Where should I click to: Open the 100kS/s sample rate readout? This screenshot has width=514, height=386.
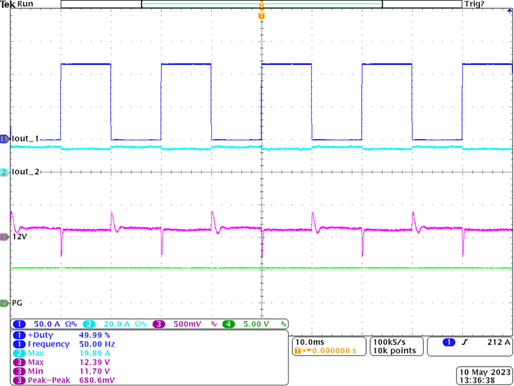(x=397, y=347)
